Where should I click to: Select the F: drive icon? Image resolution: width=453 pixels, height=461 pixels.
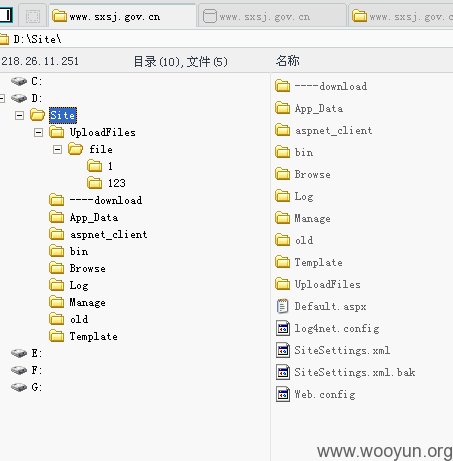[19, 370]
